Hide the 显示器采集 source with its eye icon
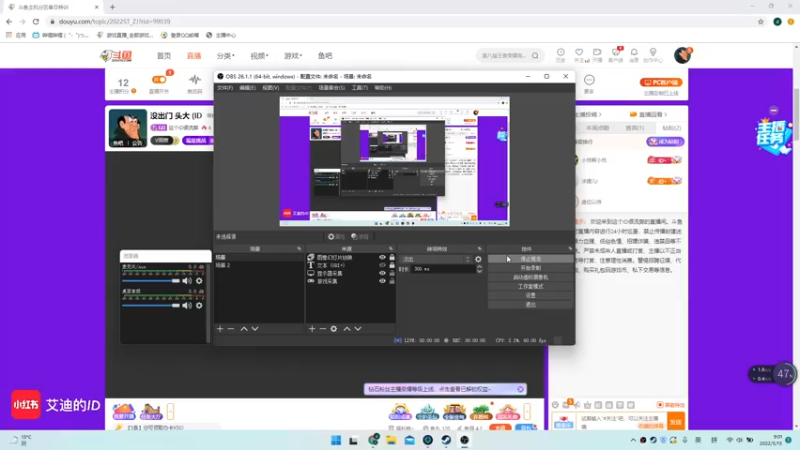 click(x=382, y=273)
